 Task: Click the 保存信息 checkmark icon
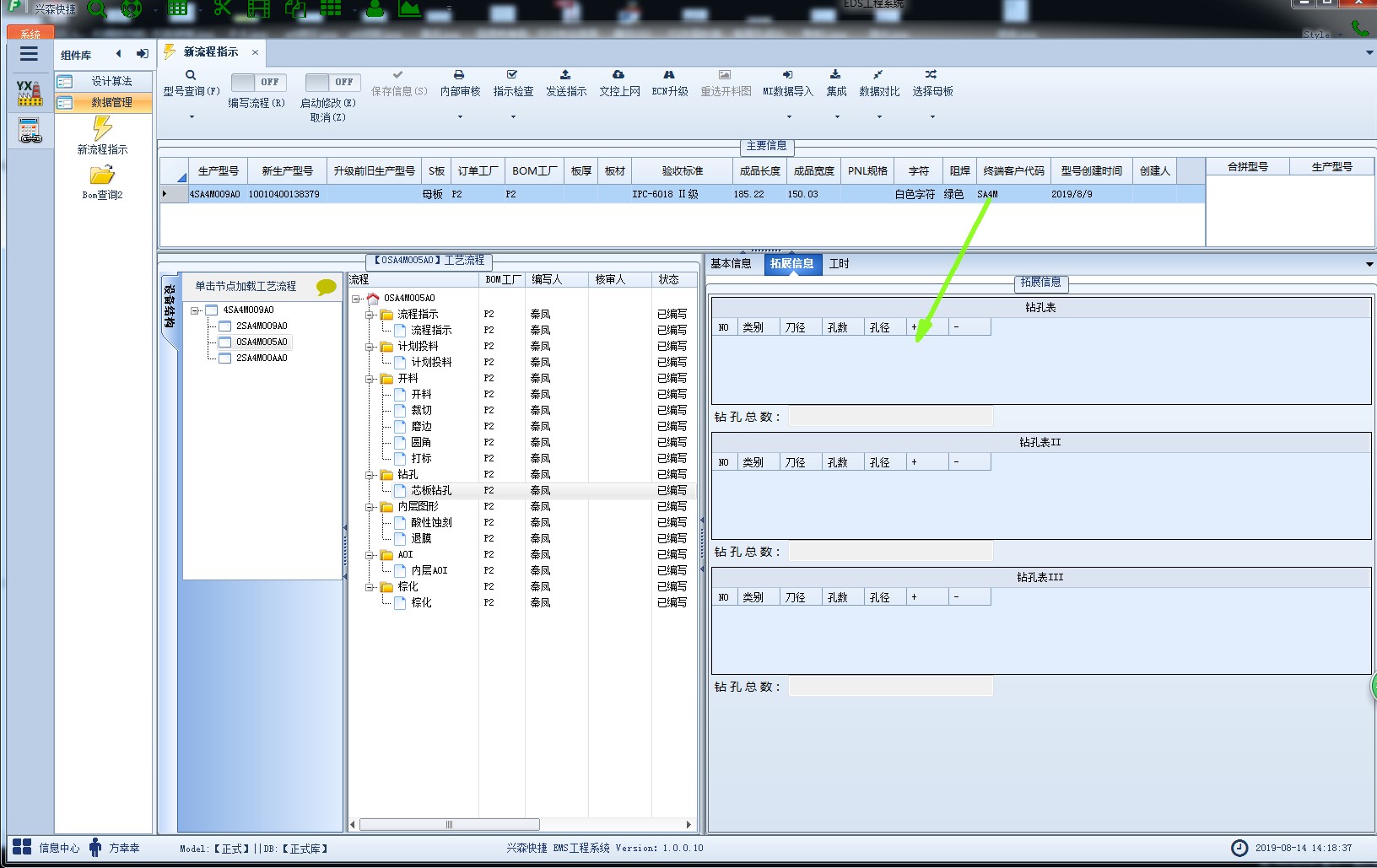pos(398,74)
